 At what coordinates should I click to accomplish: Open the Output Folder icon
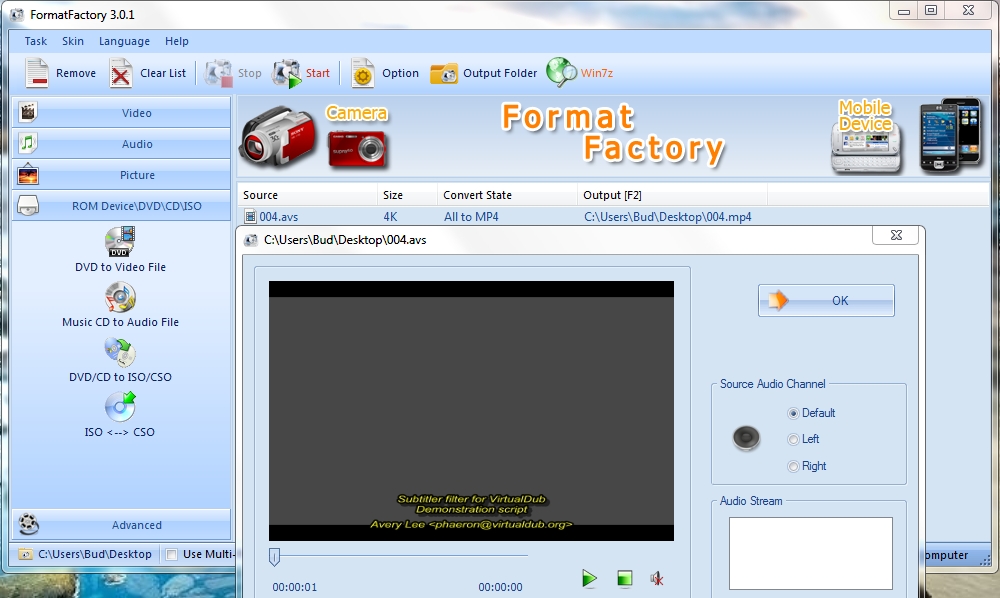(x=444, y=73)
